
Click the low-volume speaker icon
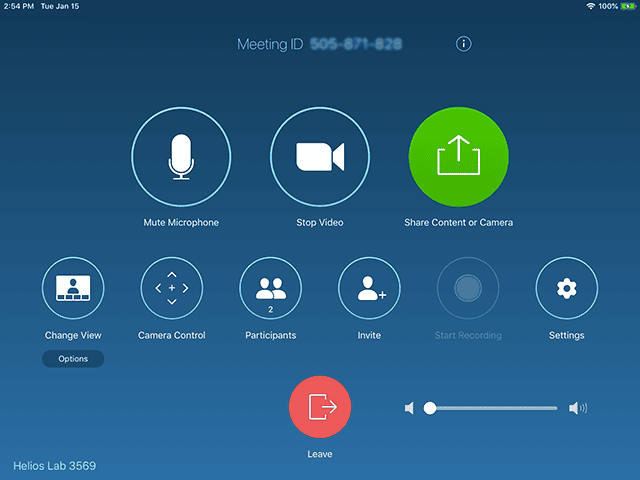click(409, 408)
